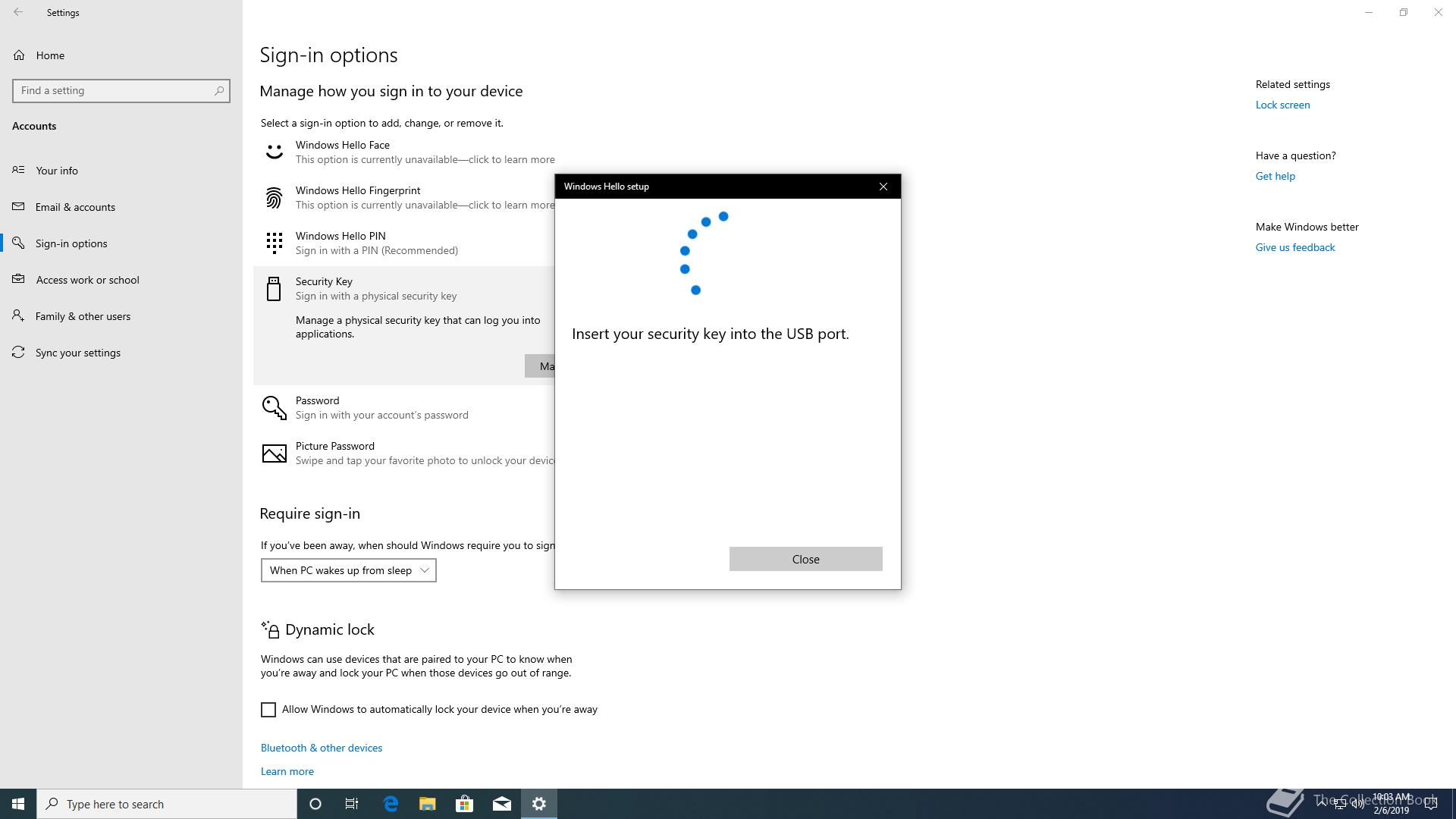The image size is (1456, 819).
Task: Click the Windows Hello PIN keypad icon
Action: pyautogui.click(x=274, y=243)
